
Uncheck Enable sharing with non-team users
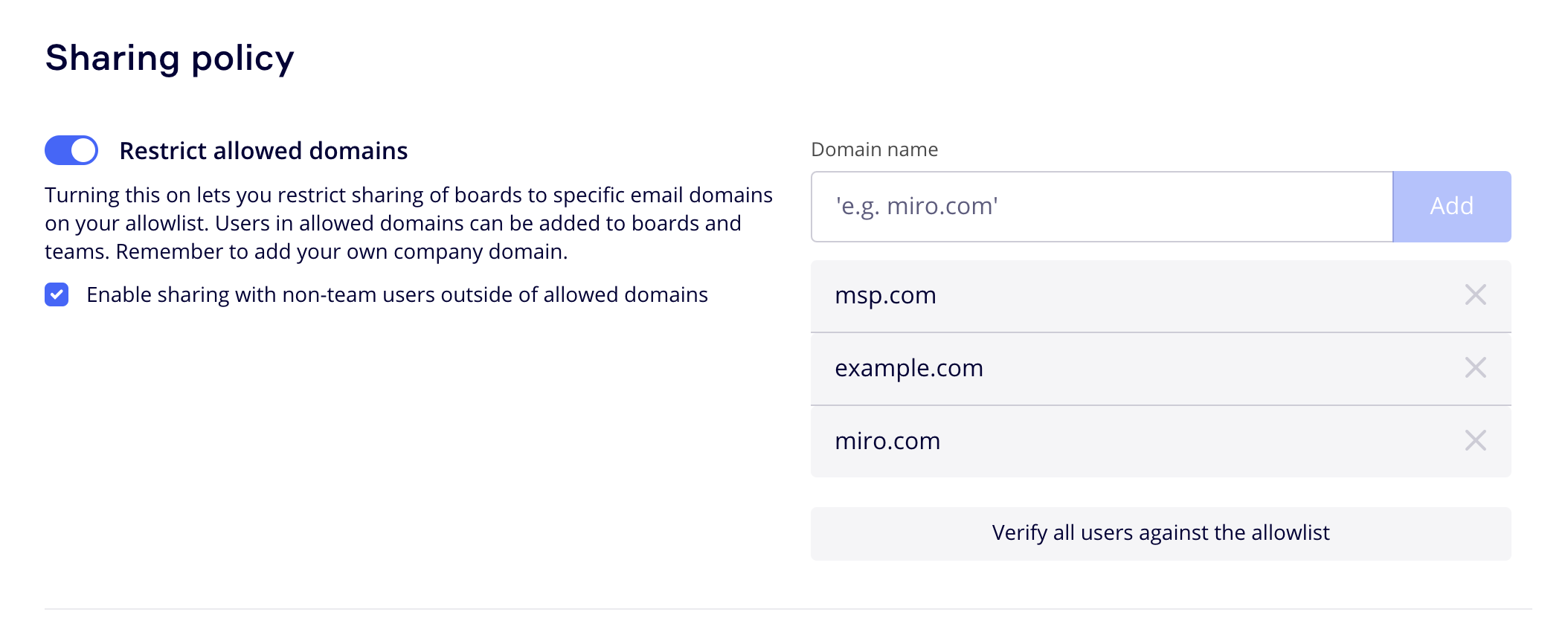point(57,295)
